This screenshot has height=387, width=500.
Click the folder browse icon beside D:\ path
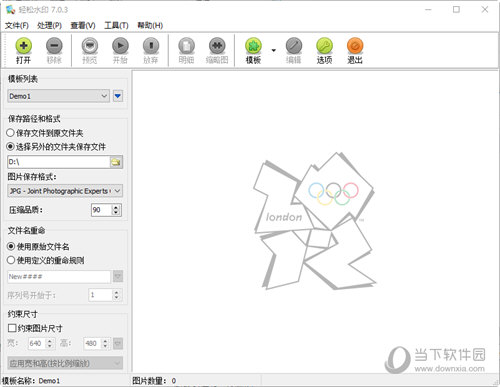(x=116, y=162)
